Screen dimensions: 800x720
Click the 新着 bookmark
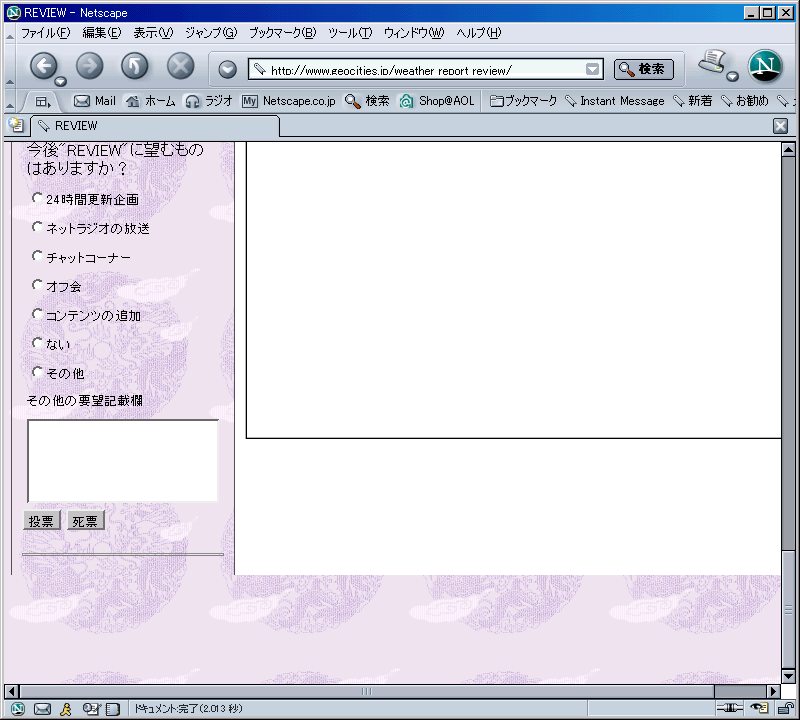(693, 101)
